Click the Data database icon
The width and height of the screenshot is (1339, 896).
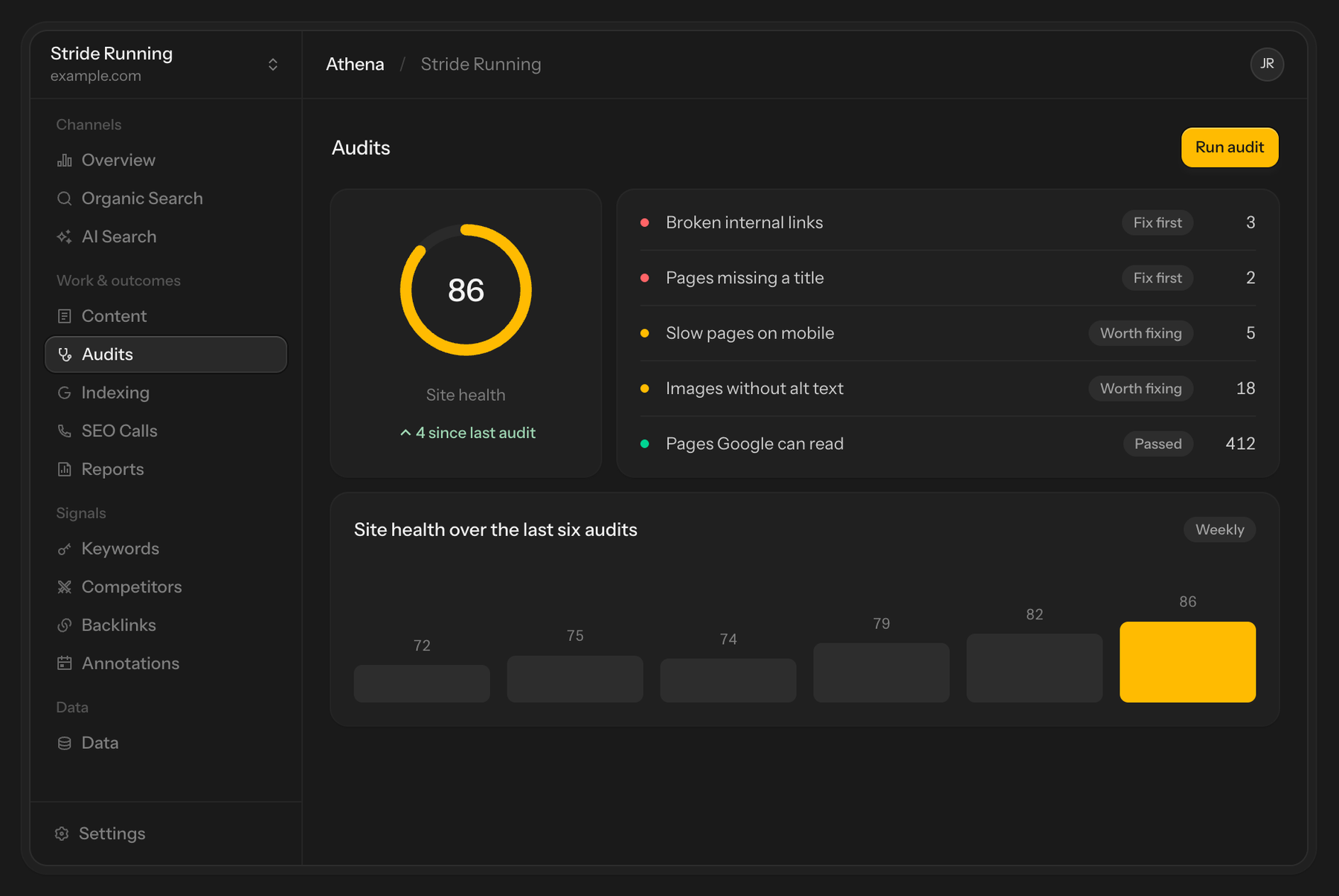(65, 743)
